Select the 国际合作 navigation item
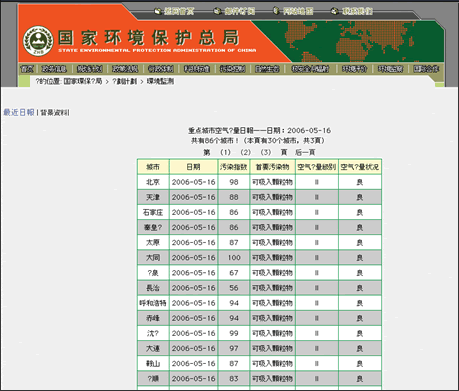Viewport: 459px width, 391px height. pyautogui.click(x=426, y=69)
